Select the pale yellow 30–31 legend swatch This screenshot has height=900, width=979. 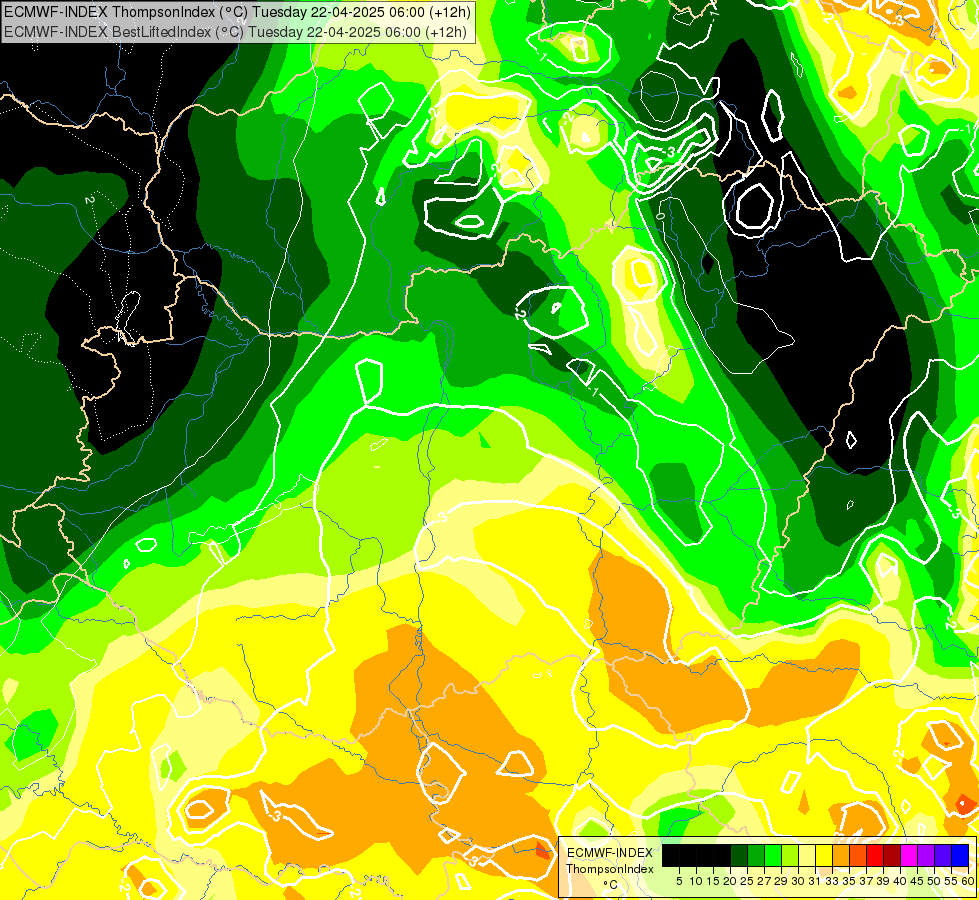(807, 856)
